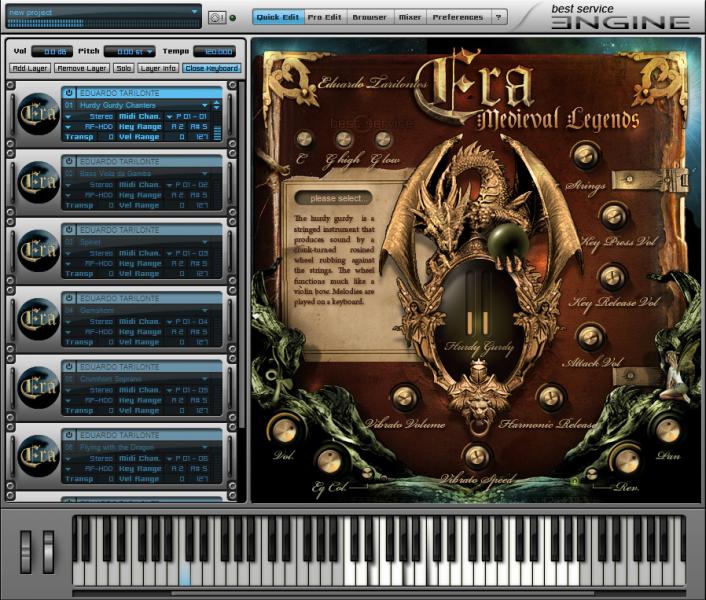The image size is (706, 600).
Task: Click the Strings knob
Action: pos(586,156)
